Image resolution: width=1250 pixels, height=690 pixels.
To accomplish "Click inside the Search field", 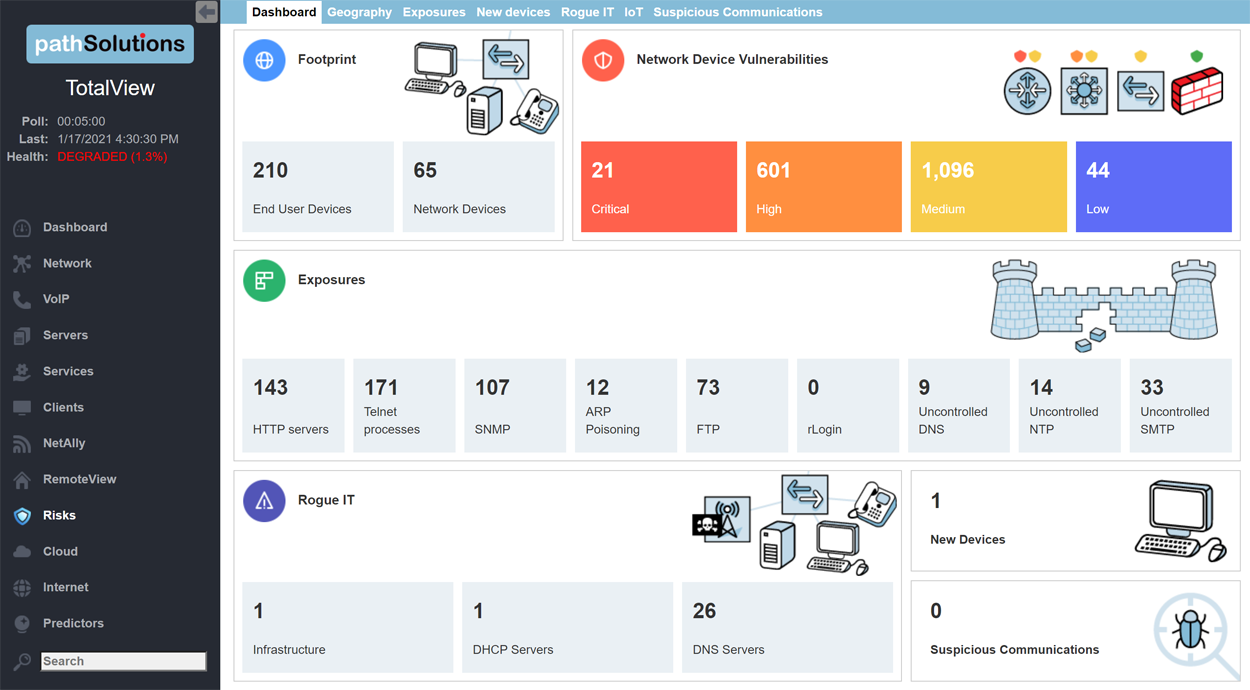I will (x=122, y=661).
